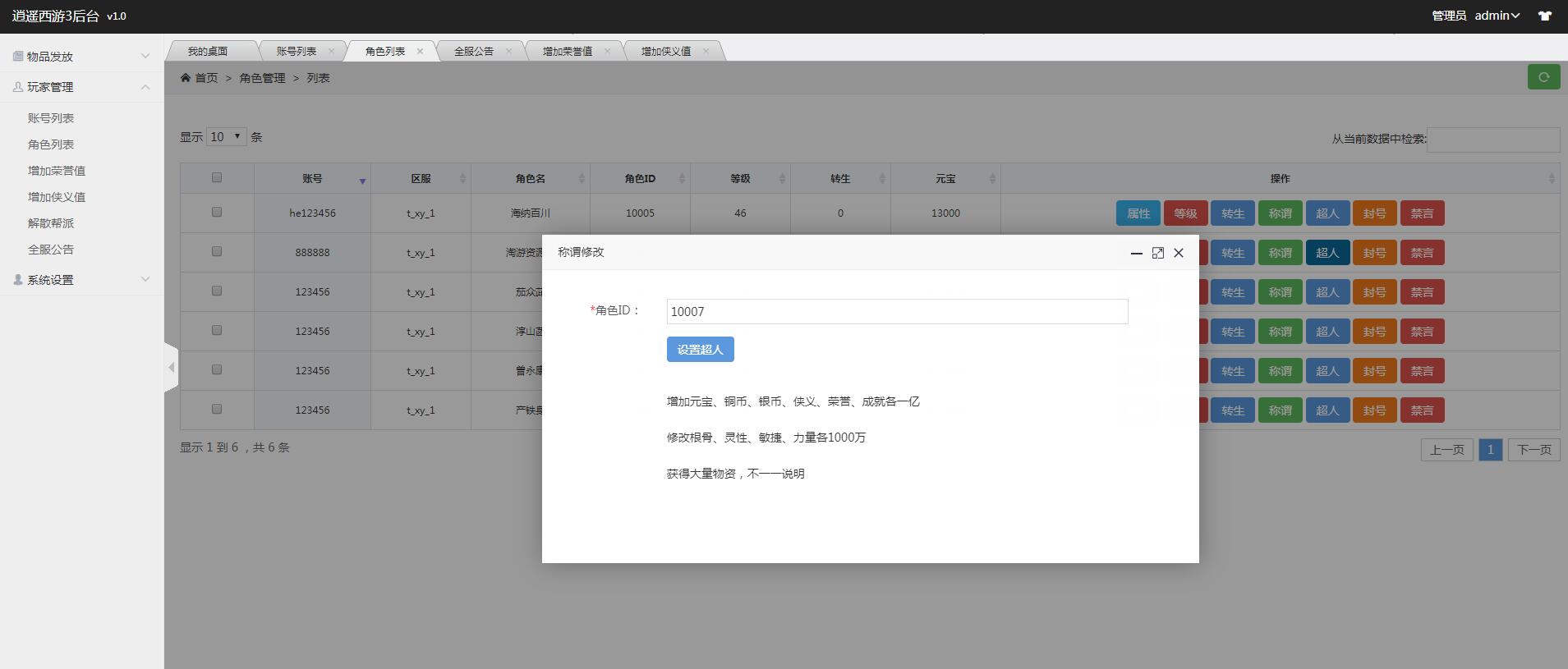Image resolution: width=1568 pixels, height=669 pixels.
Task: Switch to the 我的桌面 tab
Action: (208, 51)
